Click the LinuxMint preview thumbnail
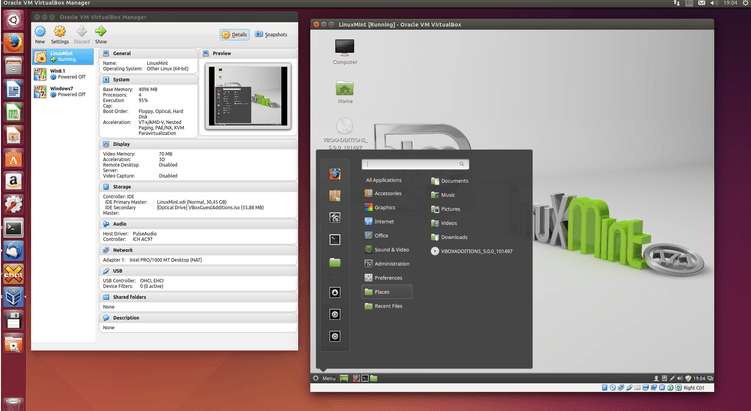The image size is (751, 411). pyautogui.click(x=248, y=96)
